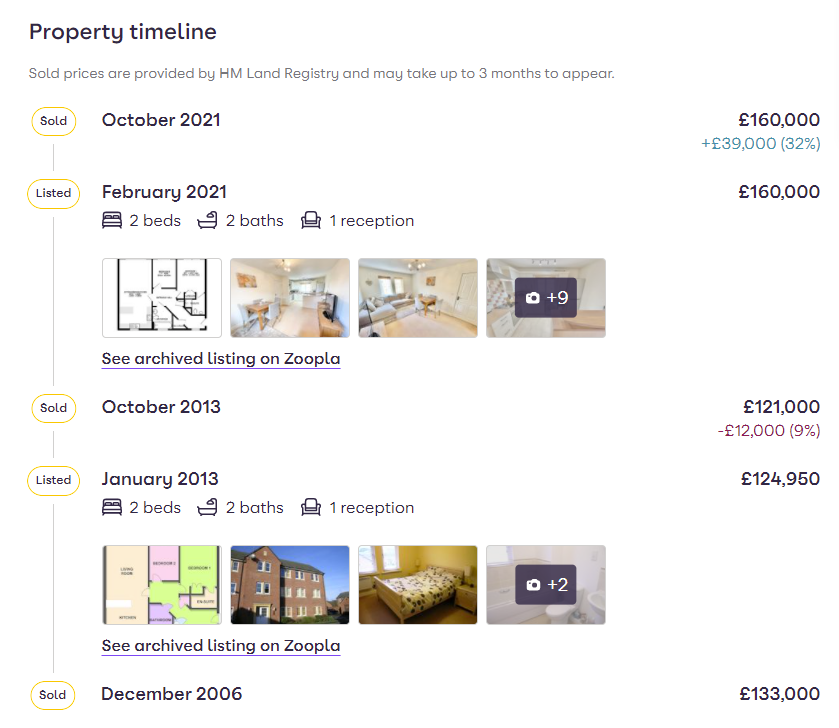Open the living room sofa photo from 2021
Screen dimensions: 839x728
(418, 298)
